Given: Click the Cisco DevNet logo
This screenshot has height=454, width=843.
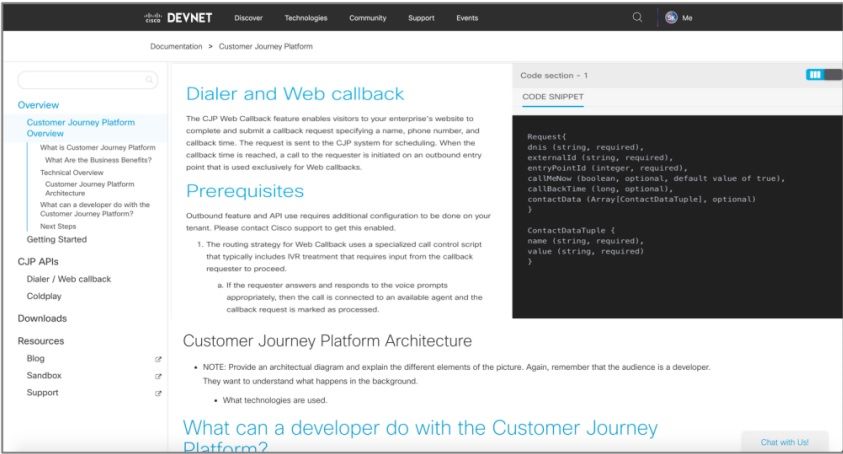Looking at the screenshot, I should (x=178, y=18).
